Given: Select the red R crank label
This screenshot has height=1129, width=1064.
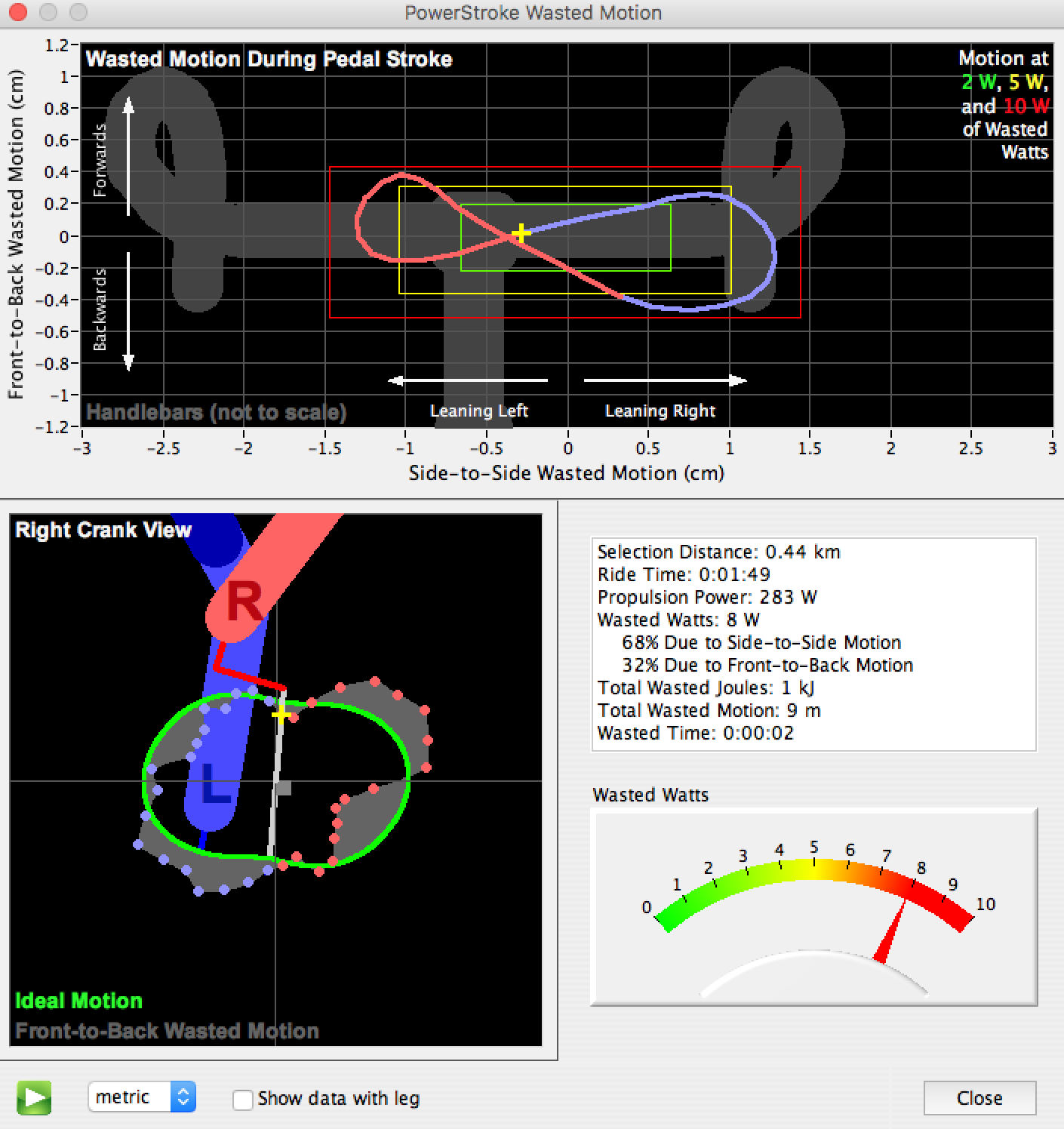Looking at the screenshot, I should pos(244,603).
